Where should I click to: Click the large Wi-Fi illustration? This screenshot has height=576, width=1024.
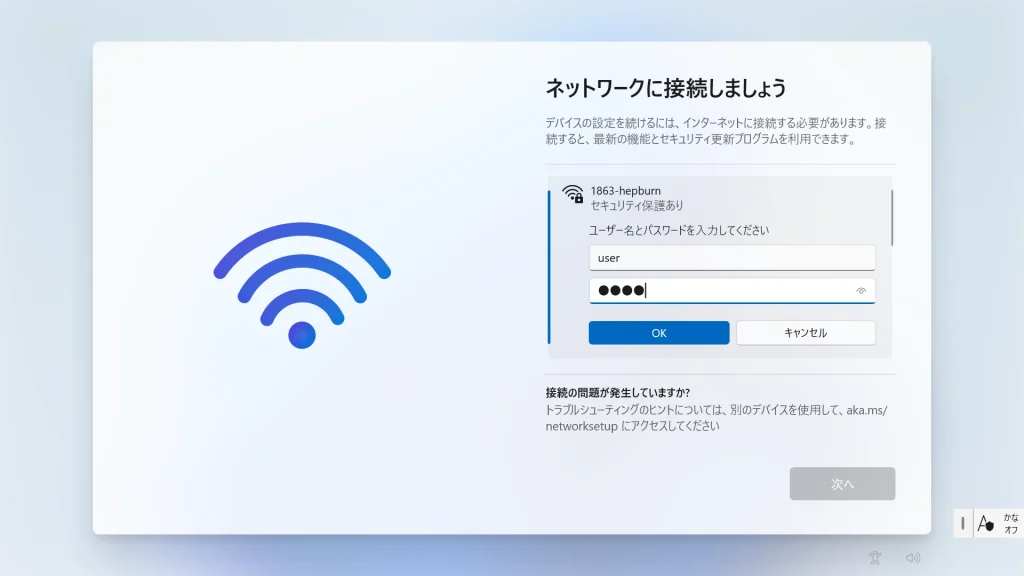click(302, 285)
